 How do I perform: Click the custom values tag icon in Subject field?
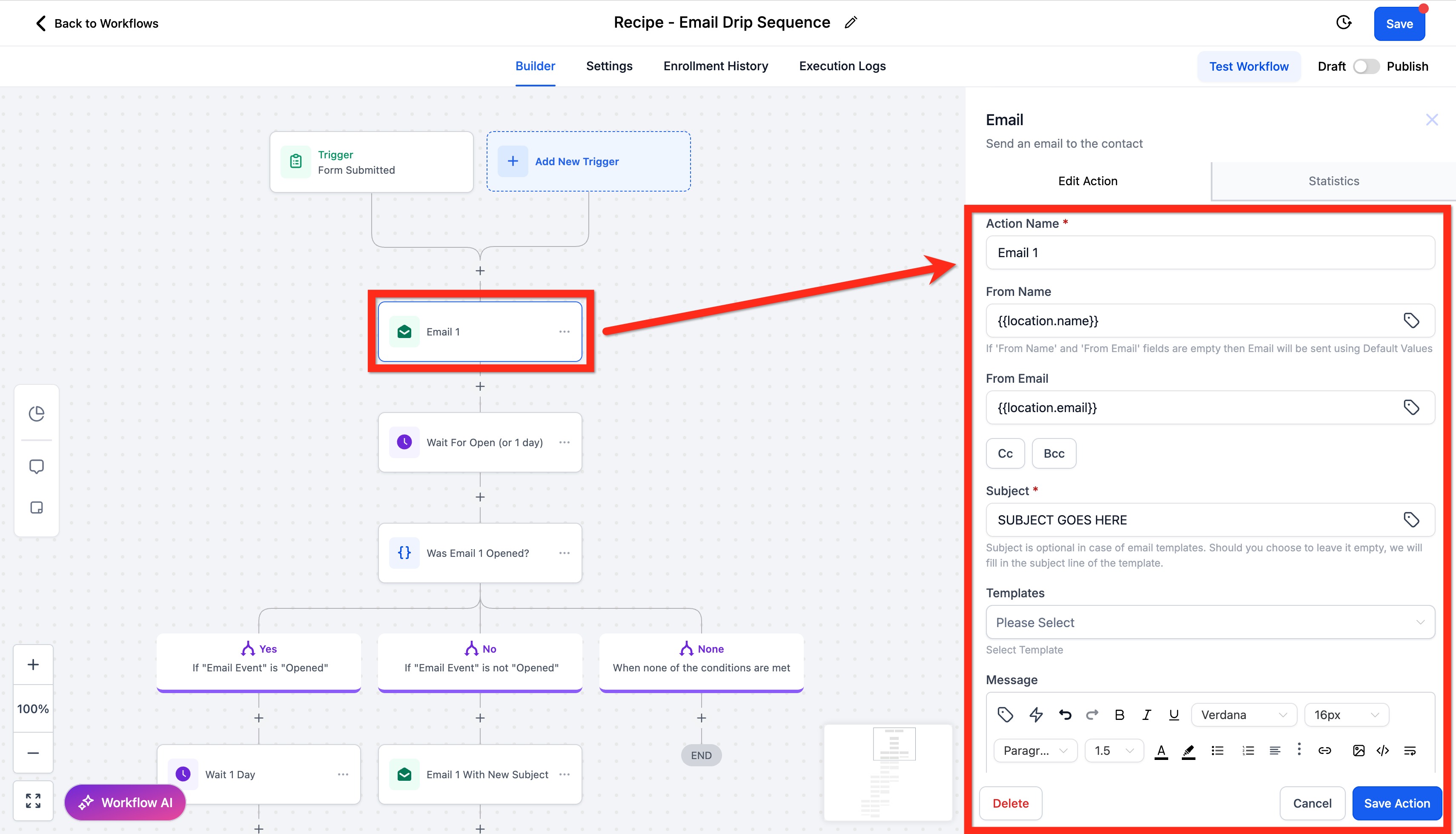click(x=1411, y=519)
